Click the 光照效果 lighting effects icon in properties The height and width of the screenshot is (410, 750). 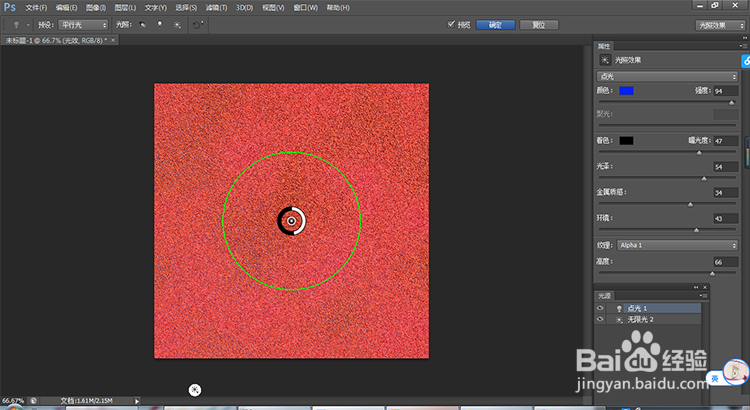tap(605, 60)
